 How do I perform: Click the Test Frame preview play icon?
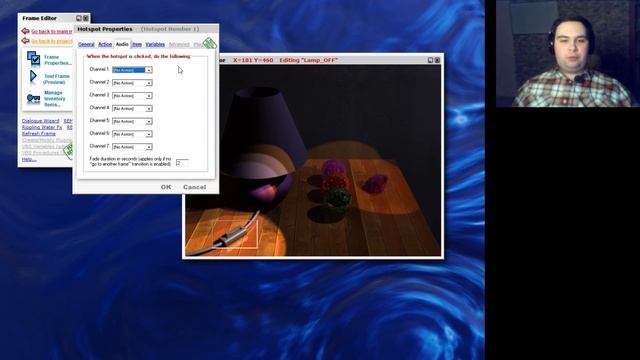point(33,77)
